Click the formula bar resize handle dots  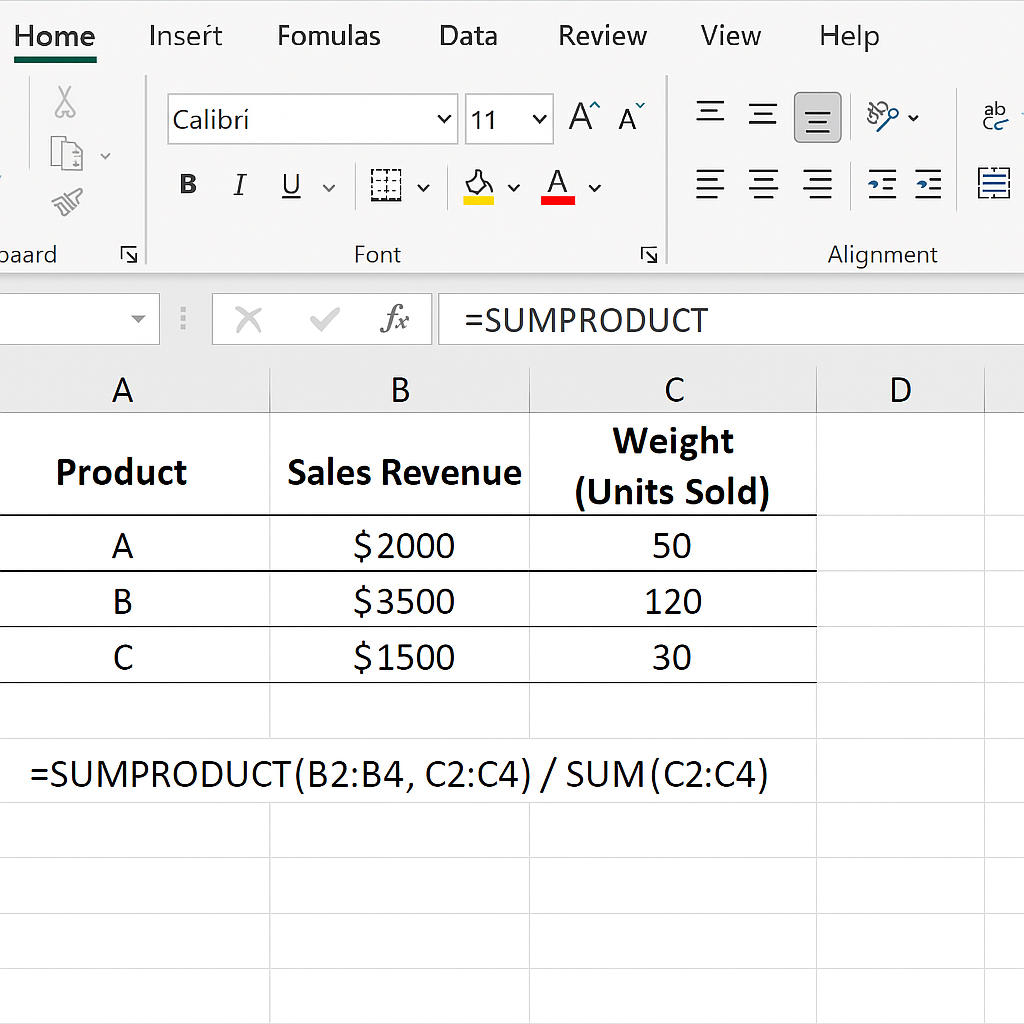click(x=184, y=319)
